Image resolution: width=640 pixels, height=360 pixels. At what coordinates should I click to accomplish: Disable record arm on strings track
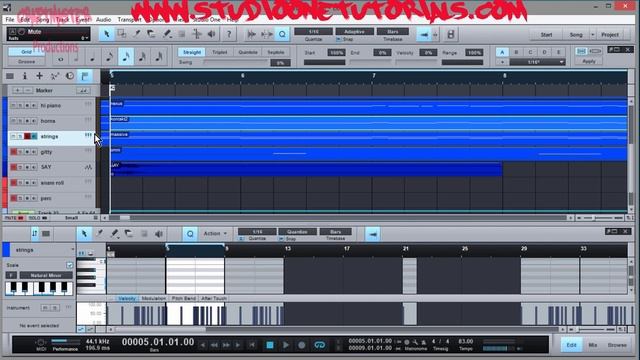(x=27, y=136)
